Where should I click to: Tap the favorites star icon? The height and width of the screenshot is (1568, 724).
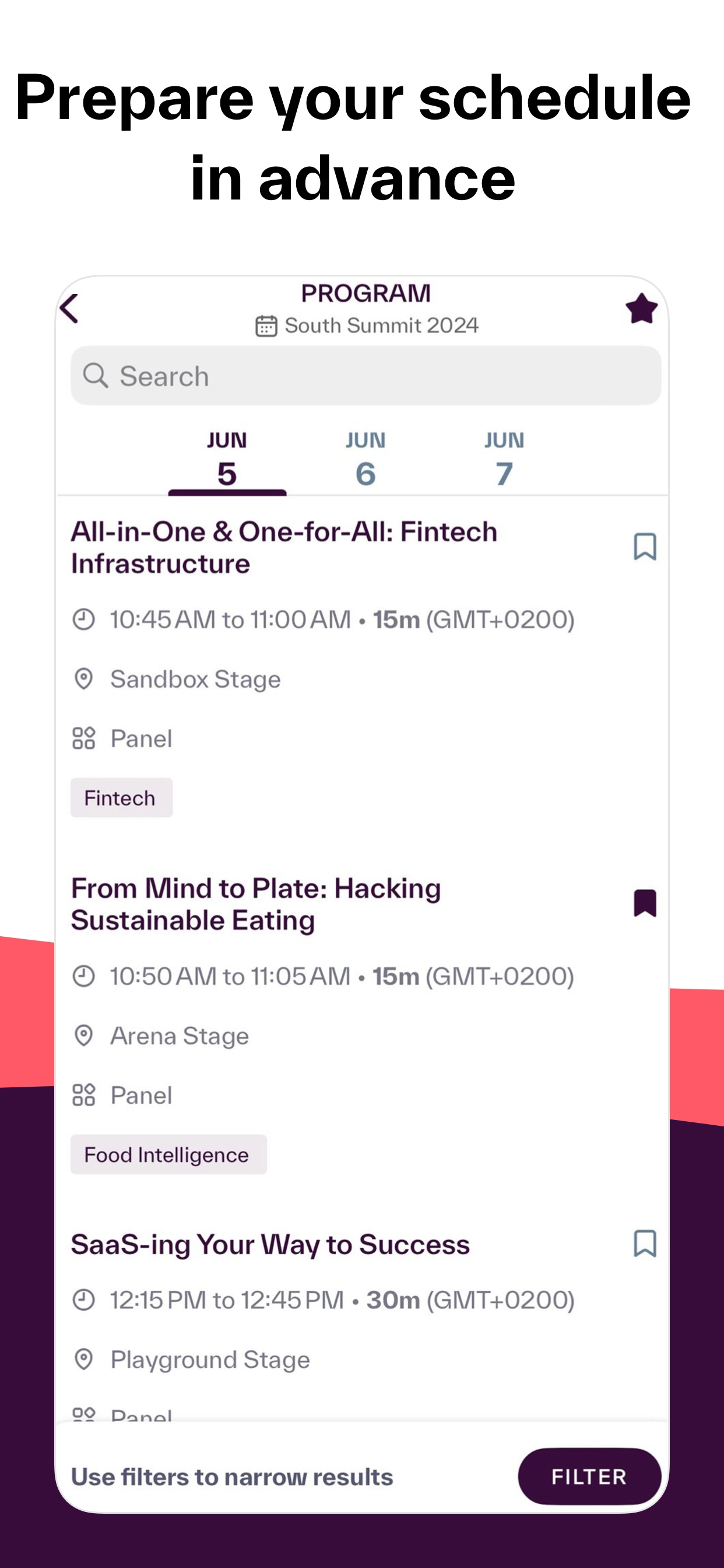641,309
